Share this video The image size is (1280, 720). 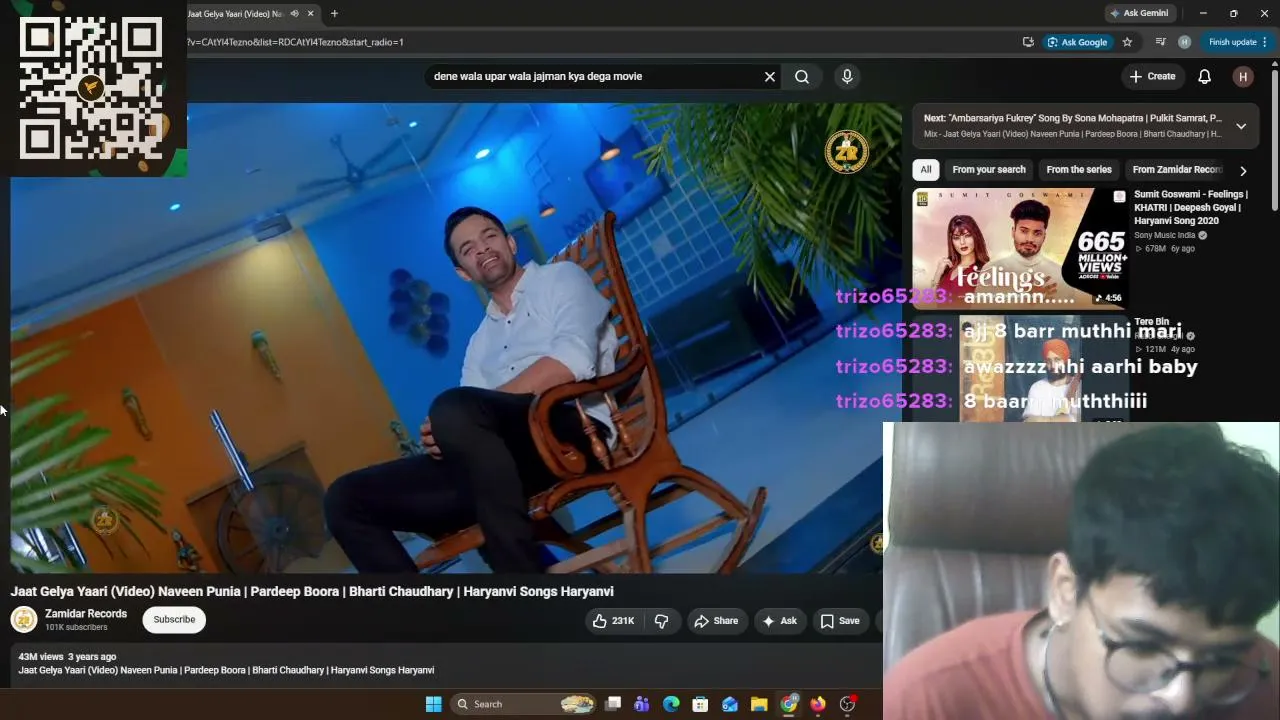click(716, 621)
